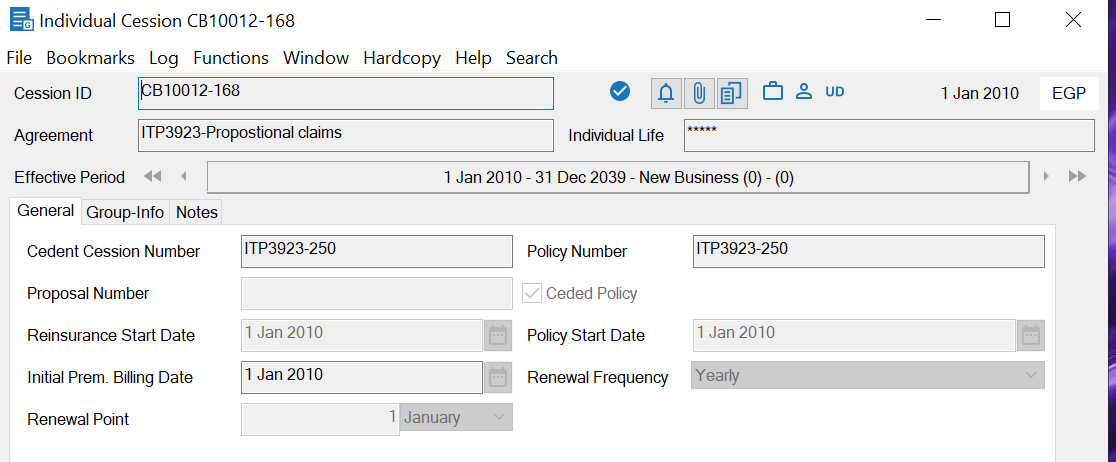Click the briefcase icon

[772, 92]
